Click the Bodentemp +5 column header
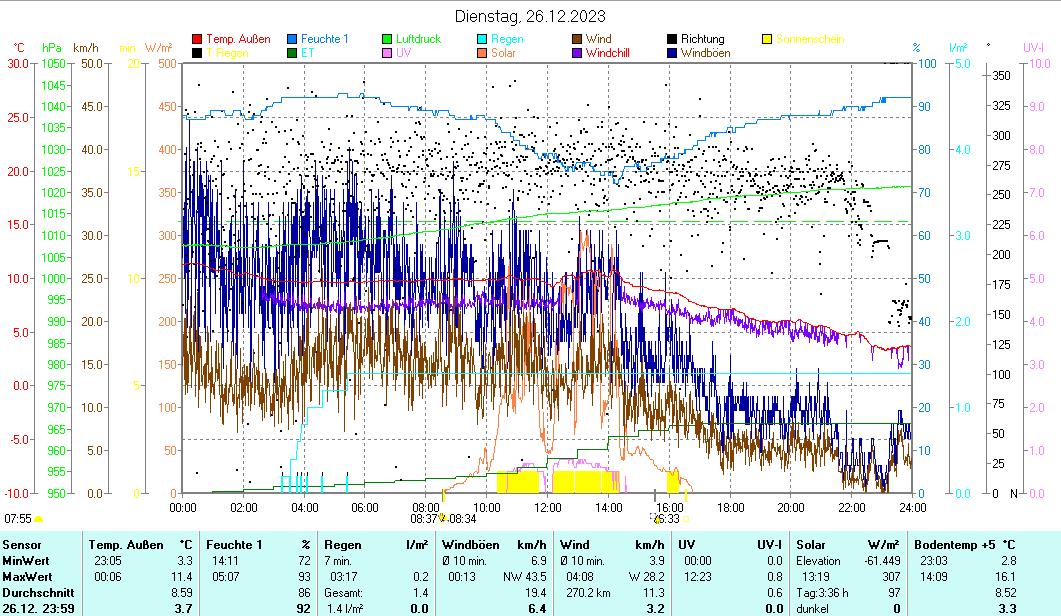 pos(951,544)
